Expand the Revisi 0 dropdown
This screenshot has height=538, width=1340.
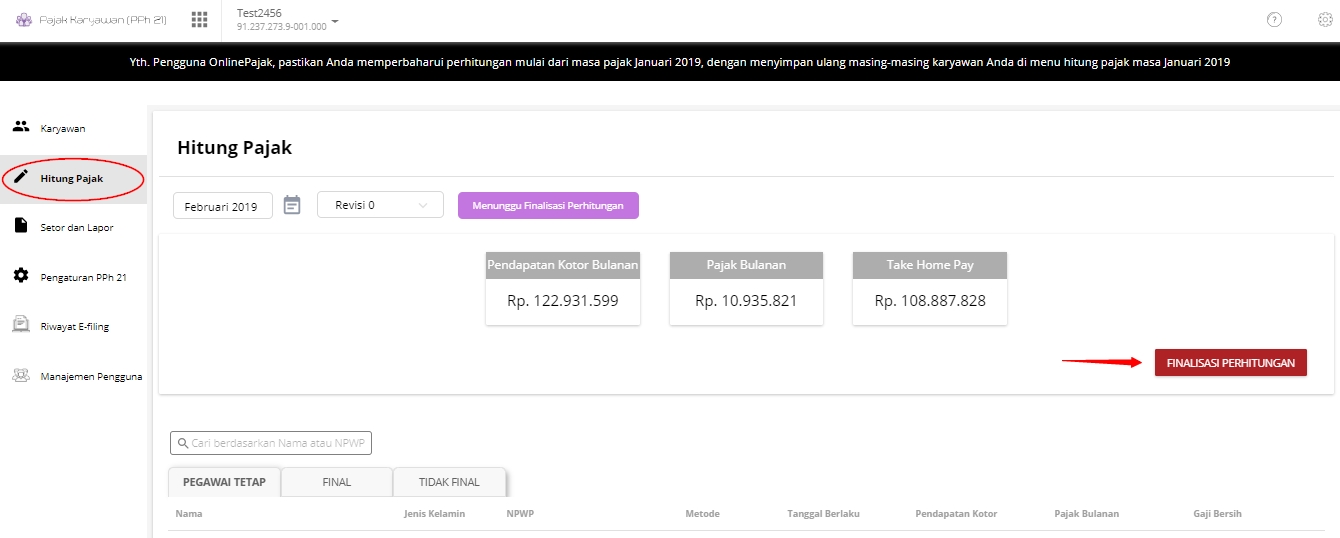(x=380, y=205)
